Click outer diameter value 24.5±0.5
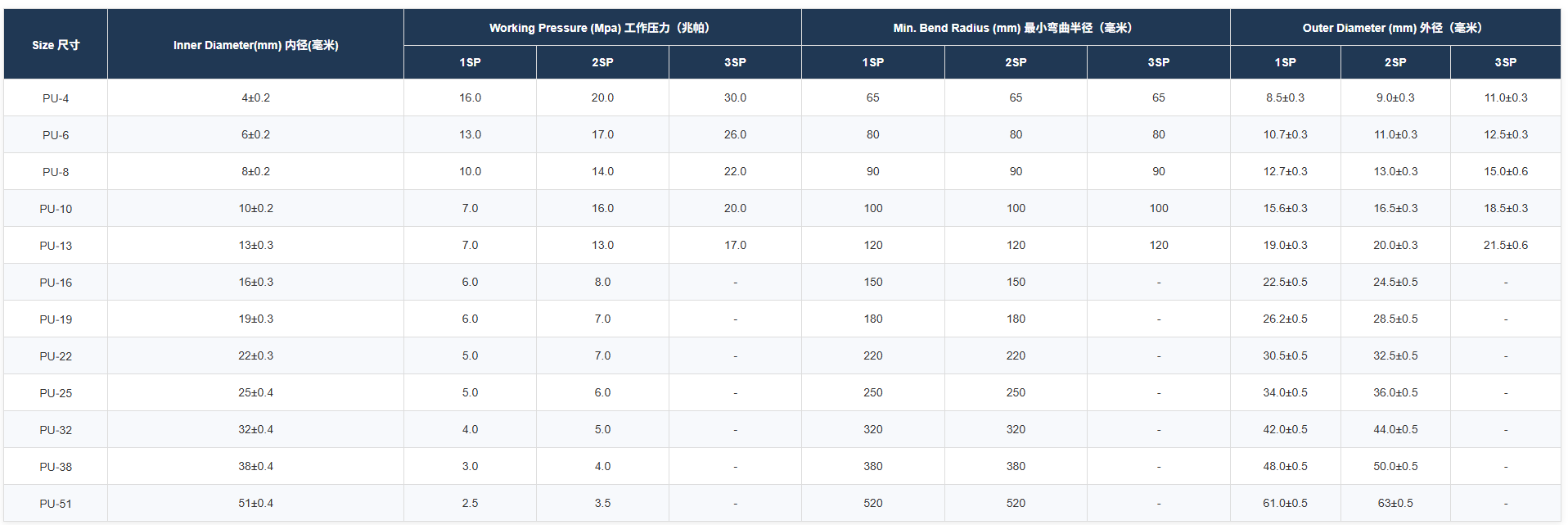1568x525 pixels. click(1395, 282)
